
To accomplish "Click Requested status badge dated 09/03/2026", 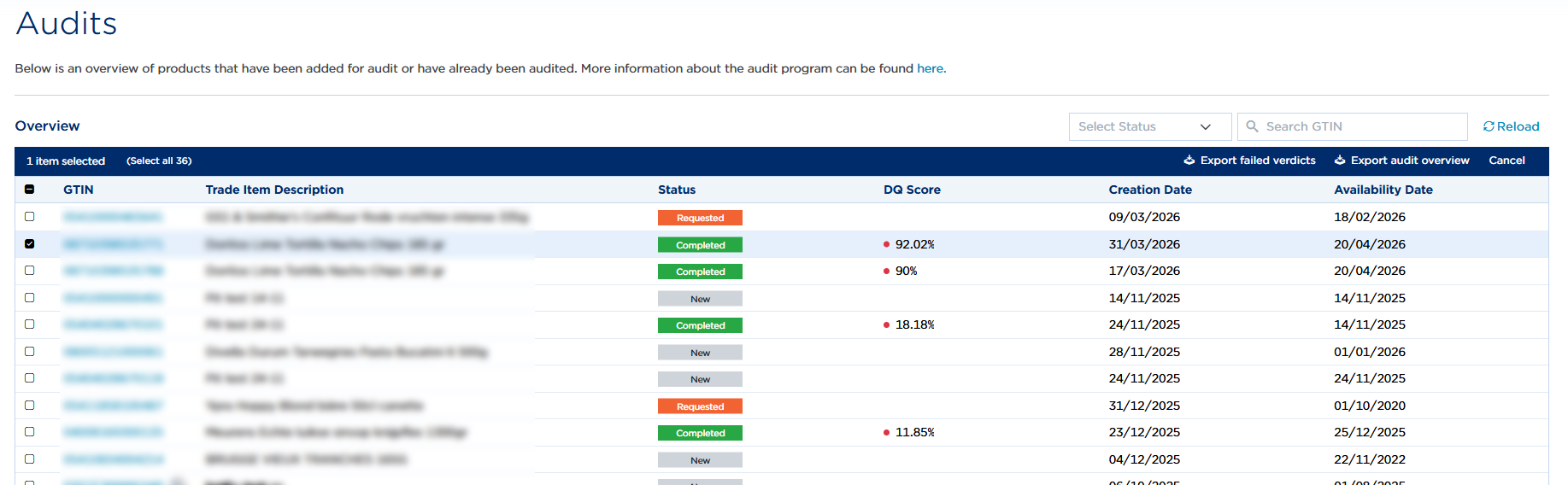I will tap(700, 218).
